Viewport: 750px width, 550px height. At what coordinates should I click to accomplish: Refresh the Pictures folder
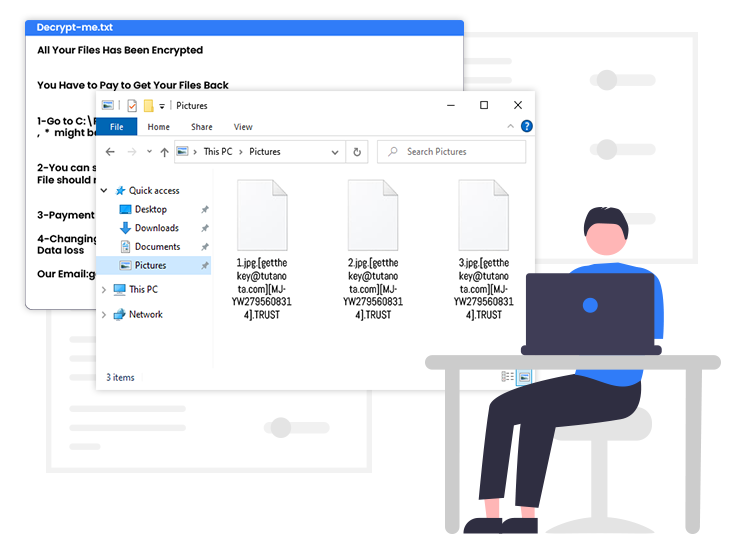[357, 152]
